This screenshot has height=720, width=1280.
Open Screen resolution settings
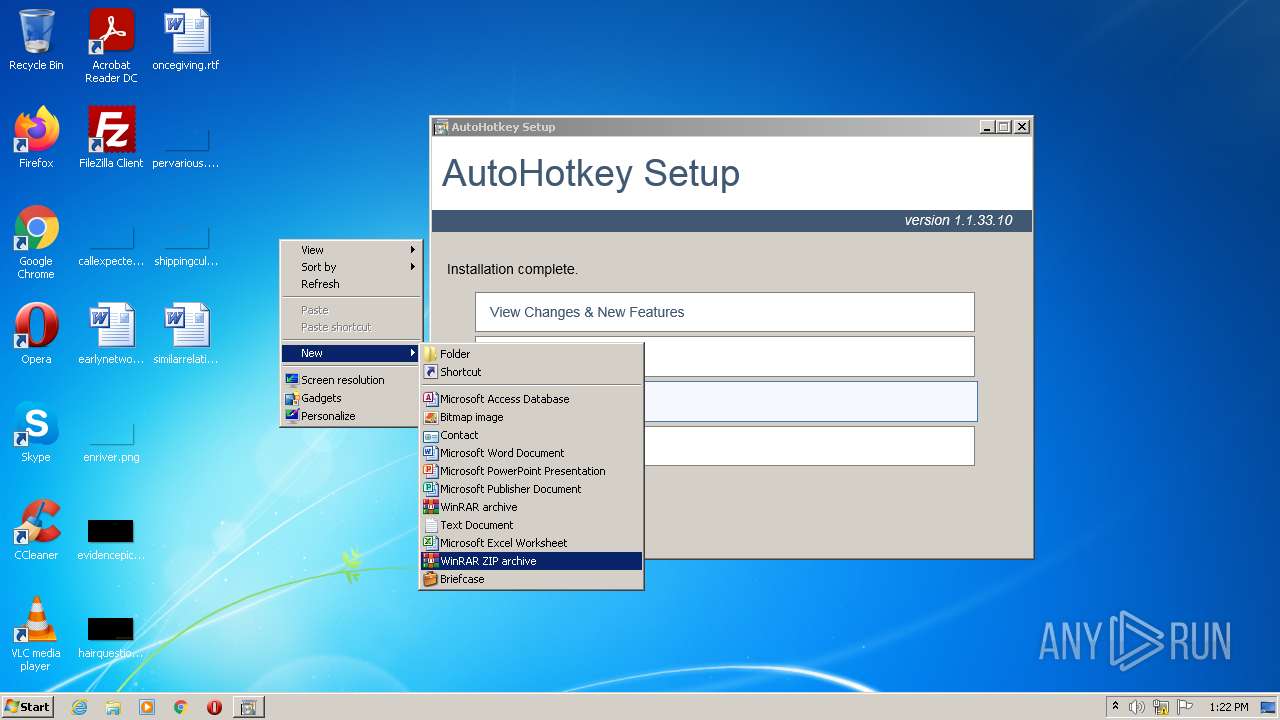pyautogui.click(x=351, y=380)
